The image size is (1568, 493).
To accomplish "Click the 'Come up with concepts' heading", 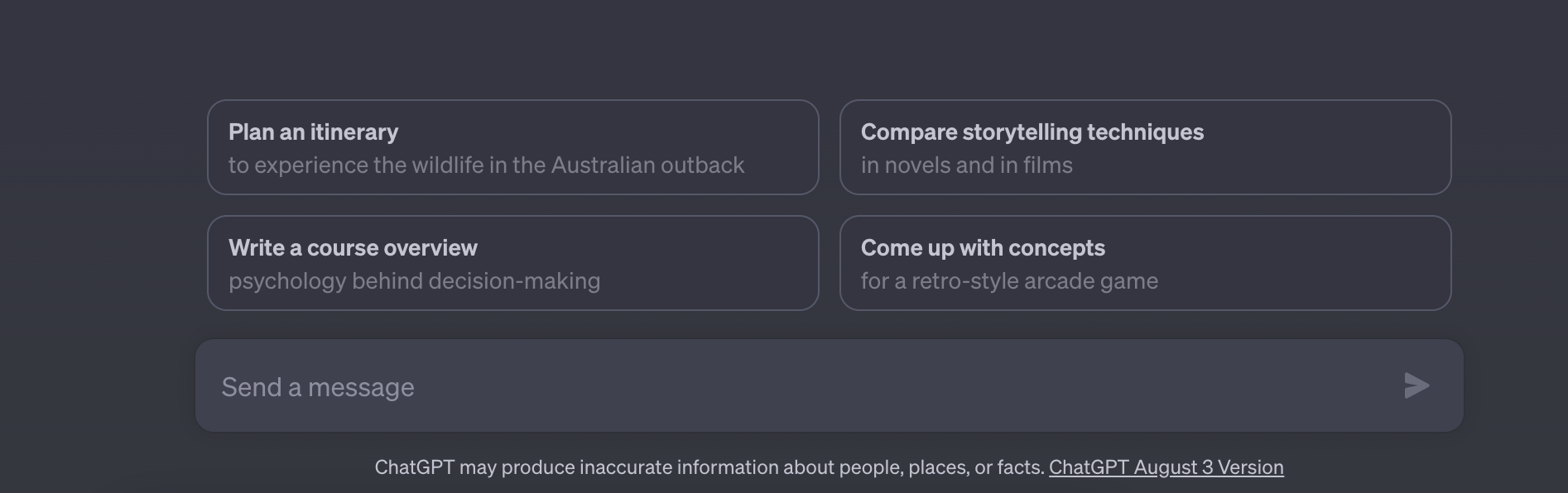I will click(x=983, y=248).
